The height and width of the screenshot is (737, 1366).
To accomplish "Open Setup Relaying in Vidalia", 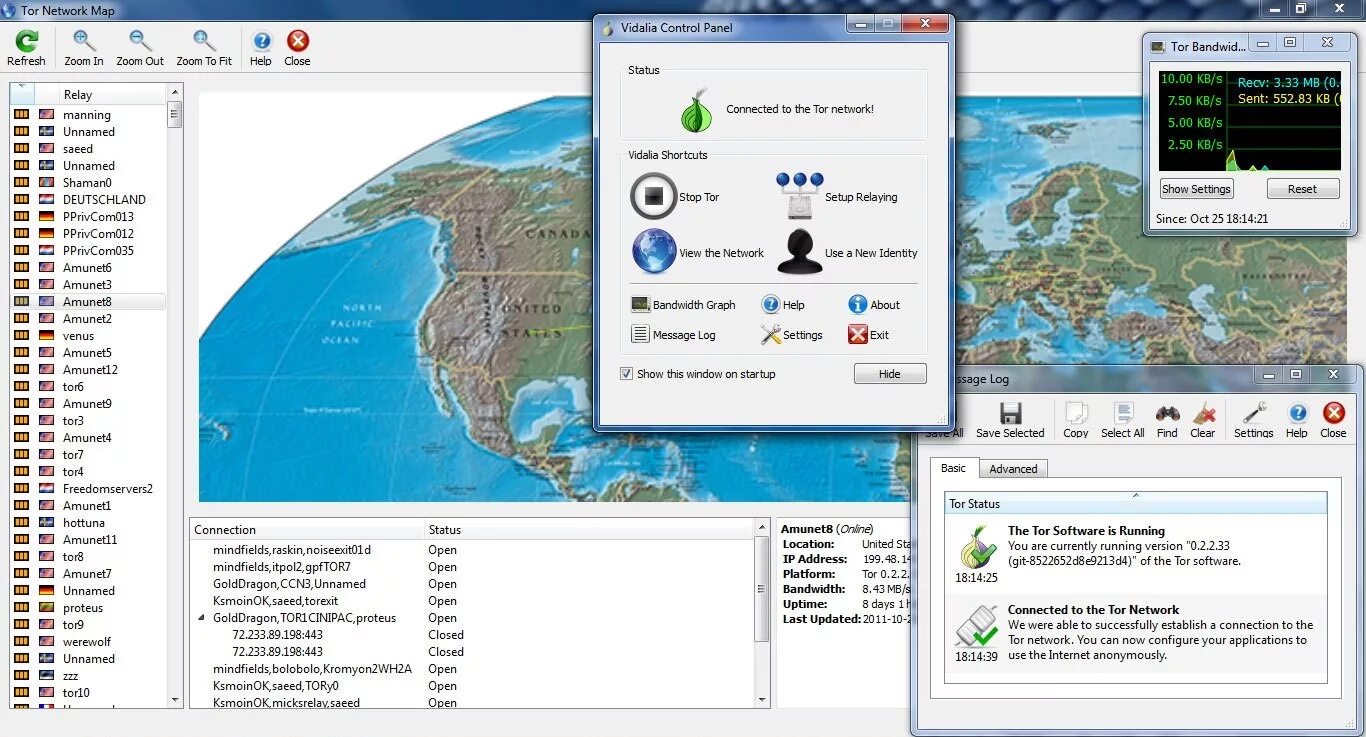I will (838, 196).
